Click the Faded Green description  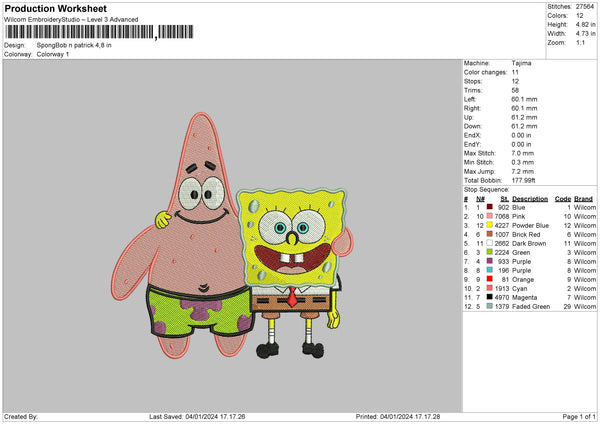click(x=531, y=307)
